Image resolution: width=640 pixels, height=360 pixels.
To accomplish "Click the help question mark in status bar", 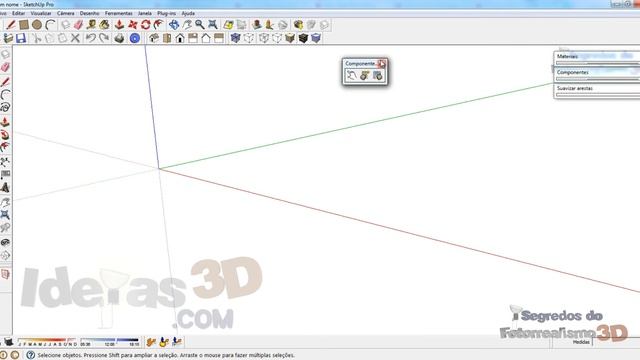I will point(31,355).
